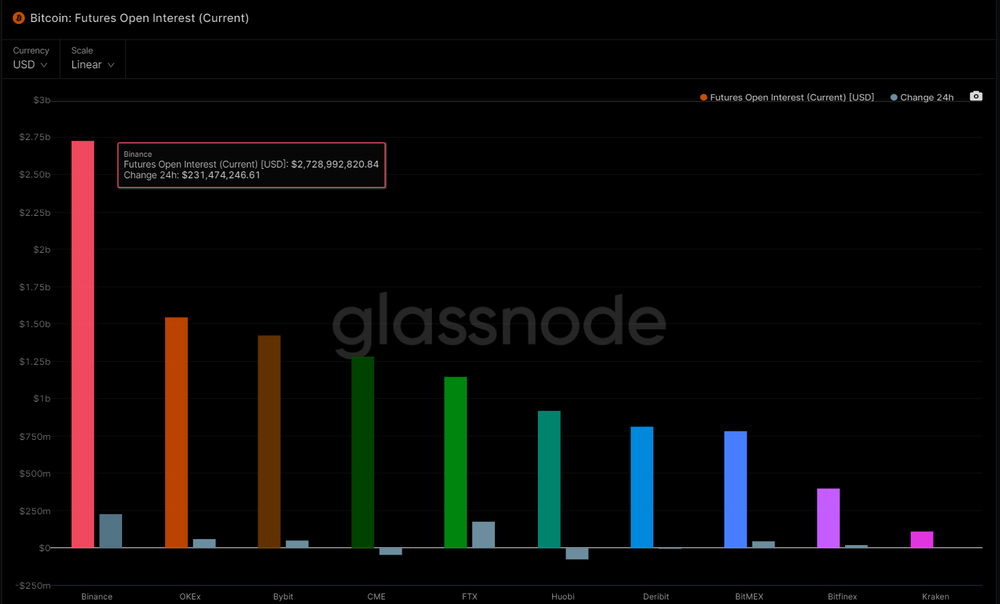Screen dimensions: 1000x604
Task: Click the $2.75b y-axis label
Action: [34, 137]
